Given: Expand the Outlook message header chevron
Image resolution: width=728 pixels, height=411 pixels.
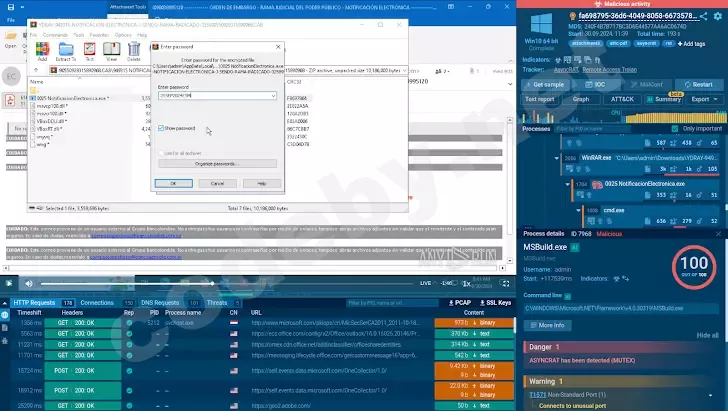Looking at the screenshot, I should pos(510,84).
